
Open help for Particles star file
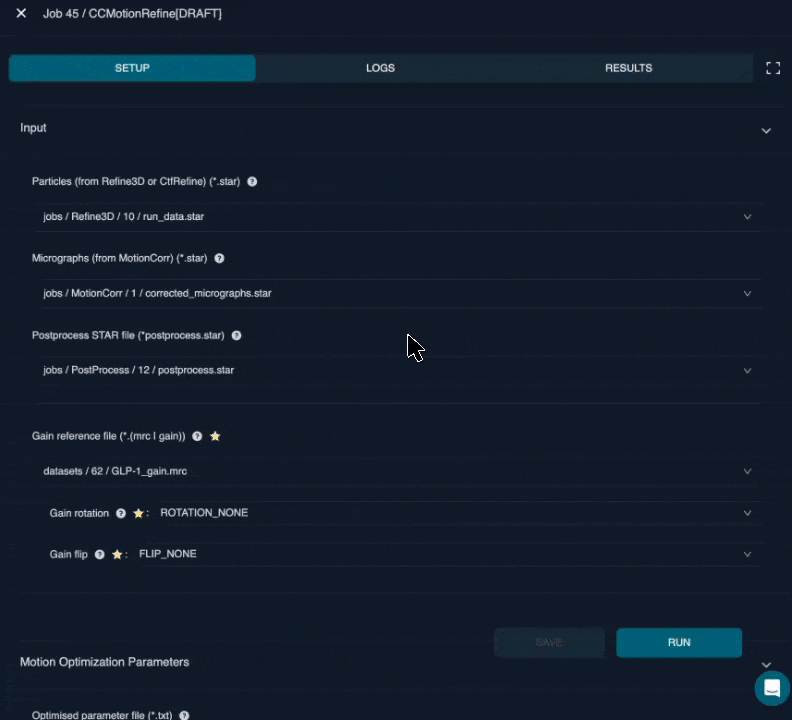coord(252,182)
